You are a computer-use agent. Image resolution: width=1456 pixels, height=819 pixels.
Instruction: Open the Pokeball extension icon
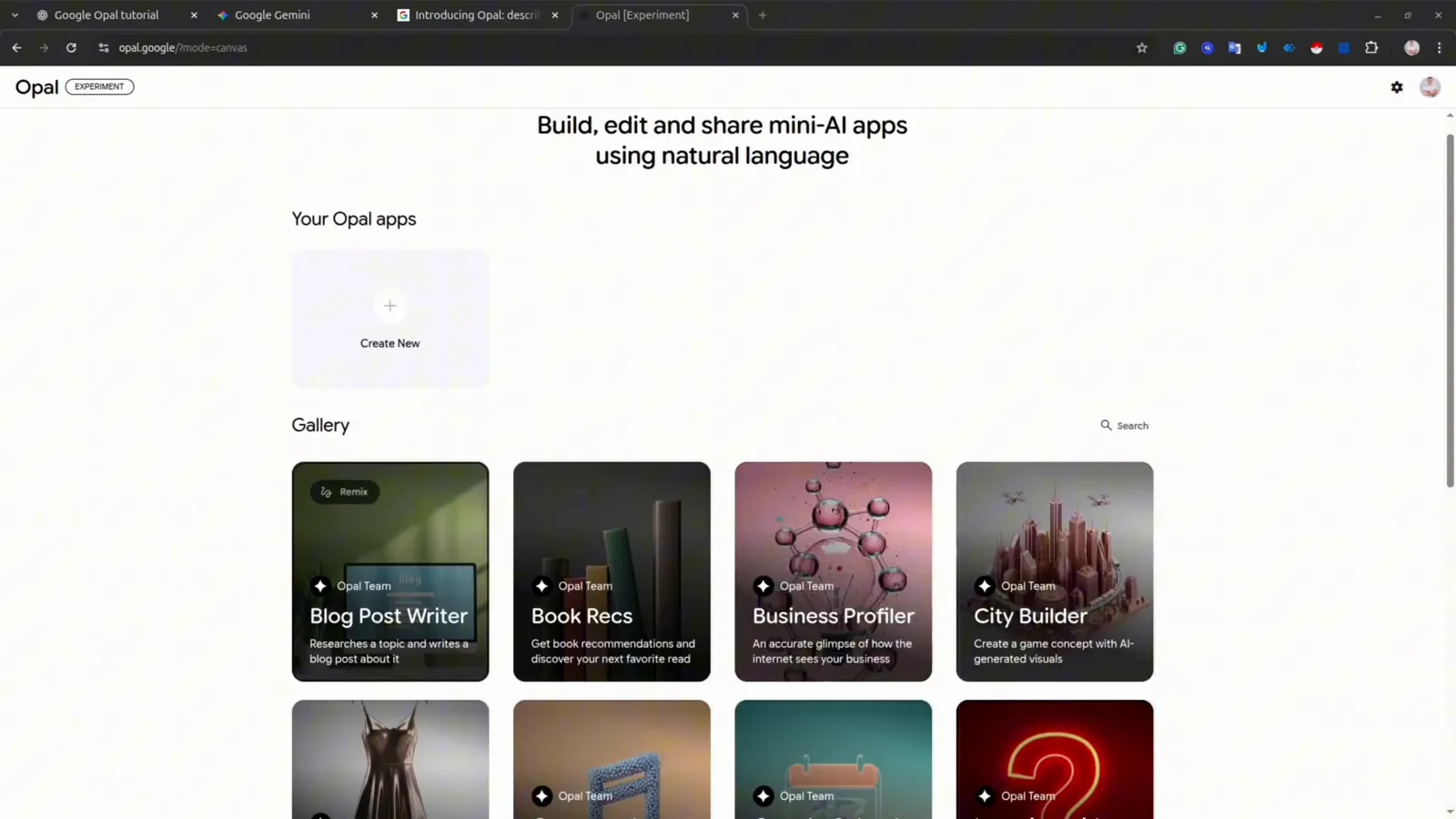pos(1316,48)
